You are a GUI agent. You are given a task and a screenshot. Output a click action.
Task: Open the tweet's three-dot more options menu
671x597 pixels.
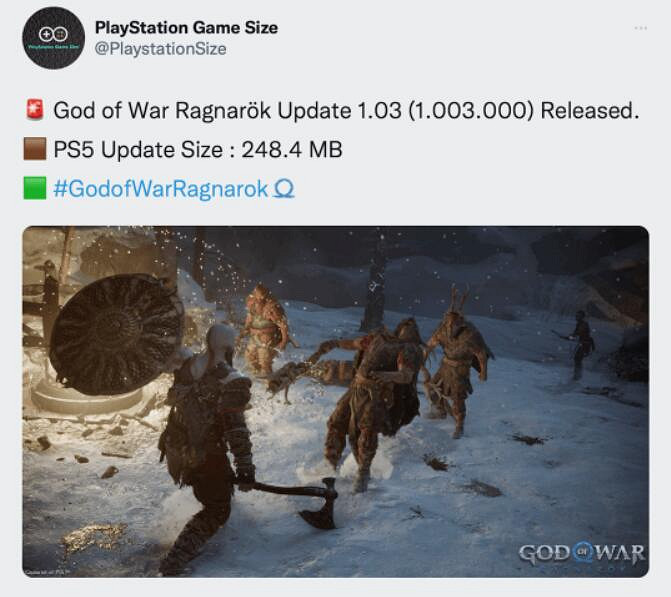point(641,28)
